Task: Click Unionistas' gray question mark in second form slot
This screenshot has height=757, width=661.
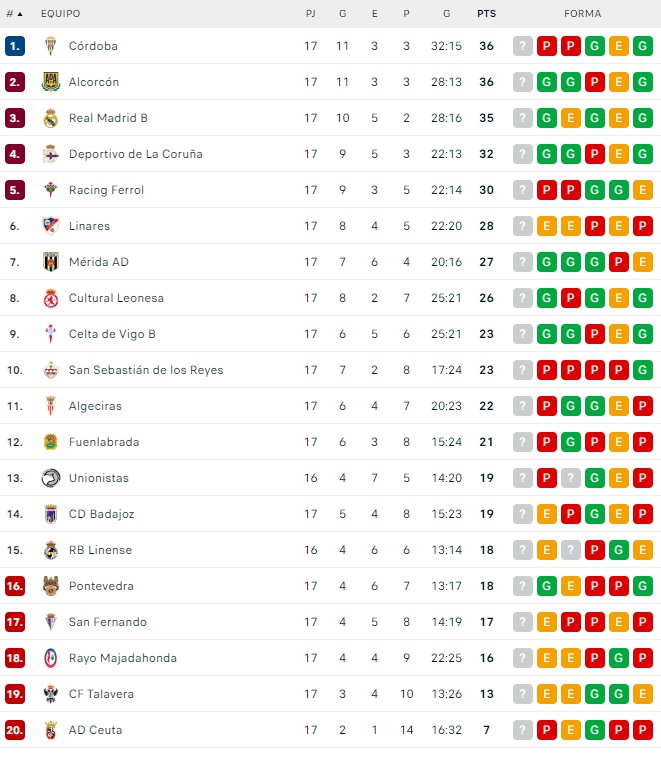Action: [571, 478]
